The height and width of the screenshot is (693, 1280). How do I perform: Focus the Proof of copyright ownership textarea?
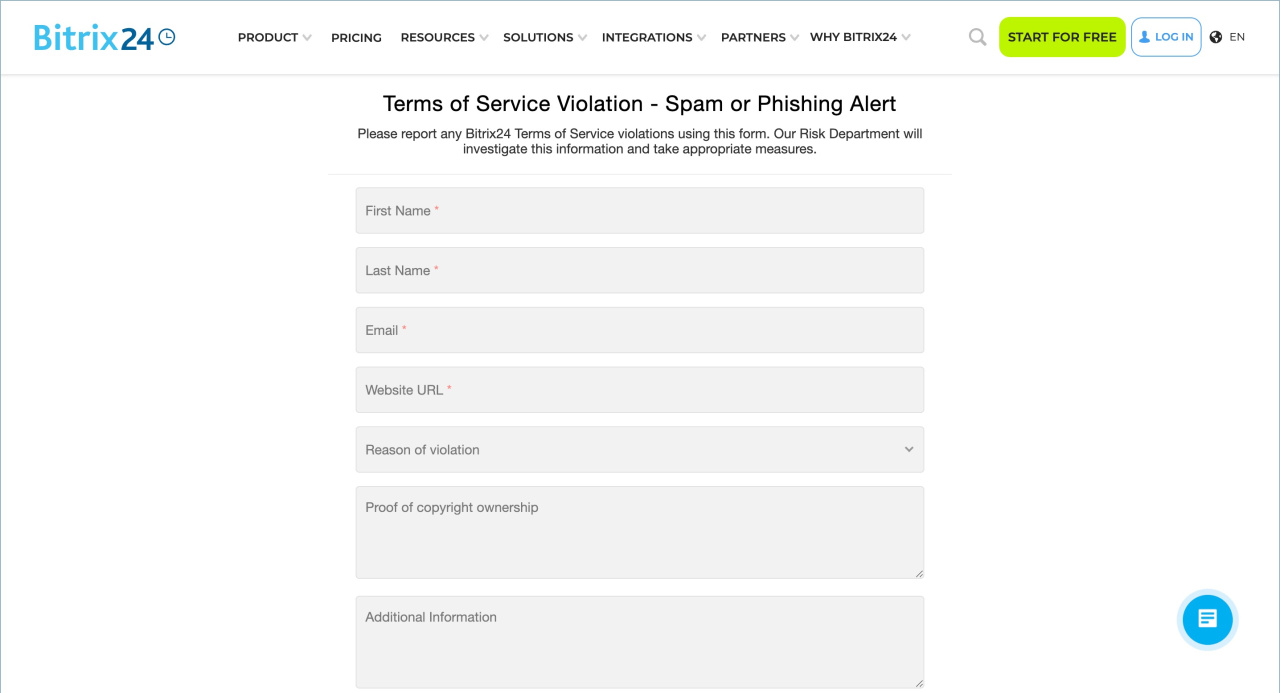[x=639, y=533]
